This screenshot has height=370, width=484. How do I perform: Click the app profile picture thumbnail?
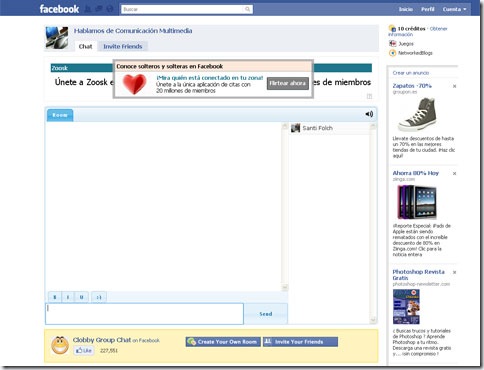pos(57,38)
